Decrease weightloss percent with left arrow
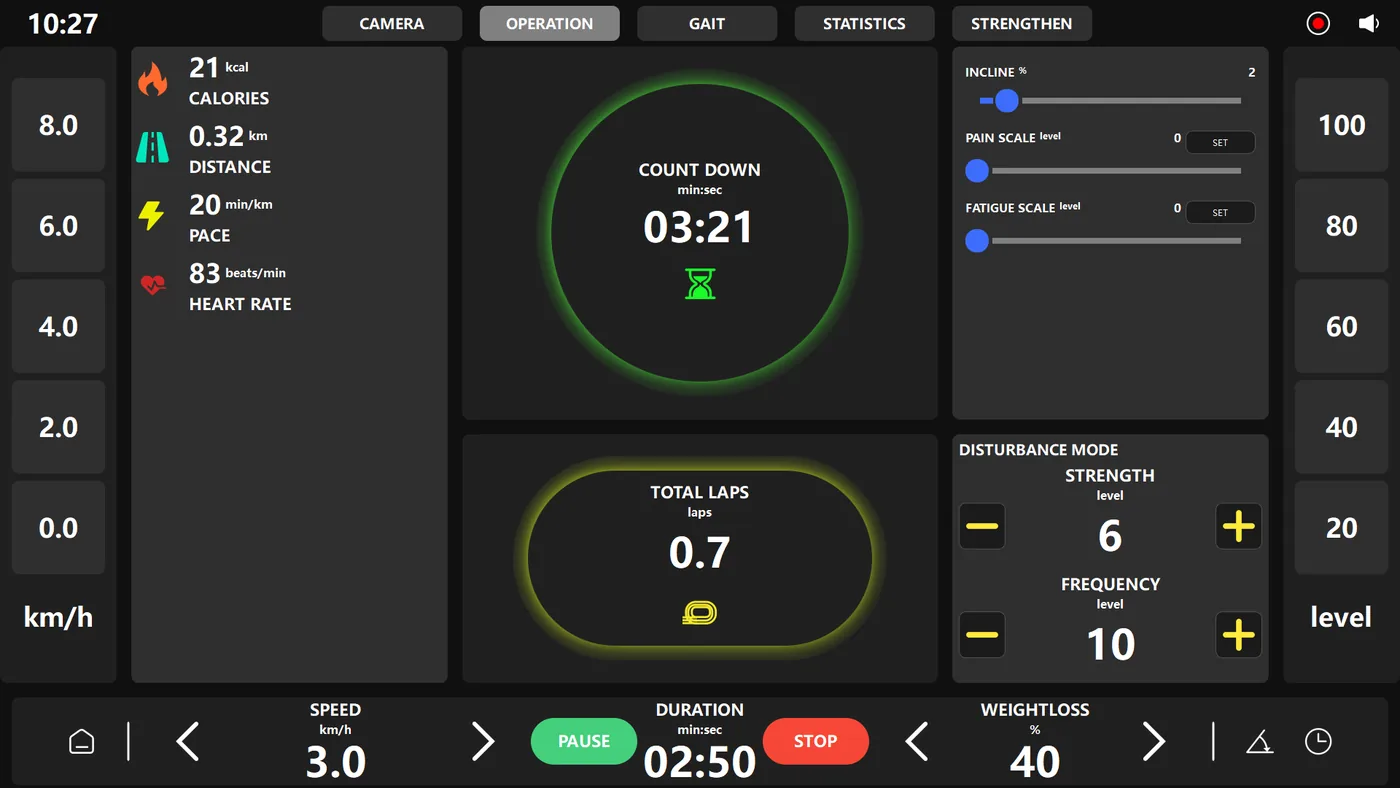 pyautogui.click(x=916, y=741)
